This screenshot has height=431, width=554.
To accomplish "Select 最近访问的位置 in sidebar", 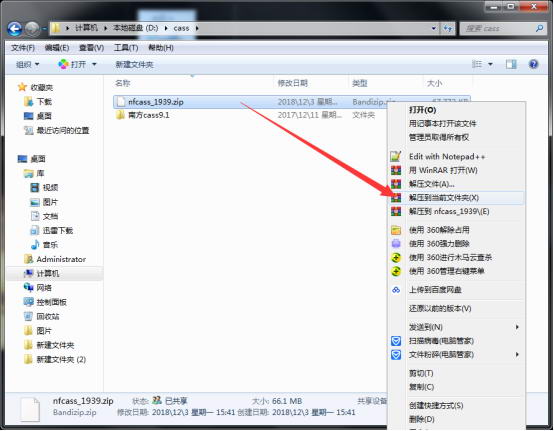I will [x=63, y=130].
